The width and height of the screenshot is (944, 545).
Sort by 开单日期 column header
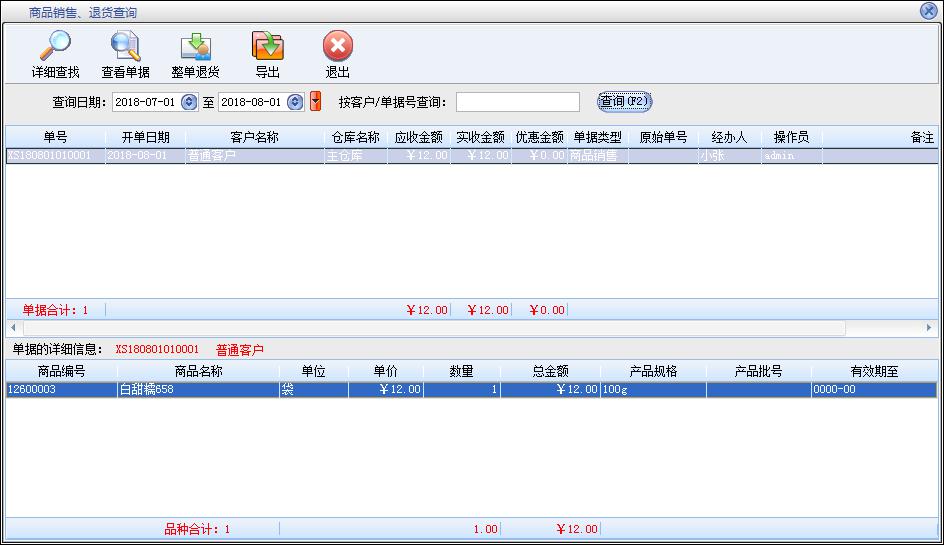tap(145, 137)
